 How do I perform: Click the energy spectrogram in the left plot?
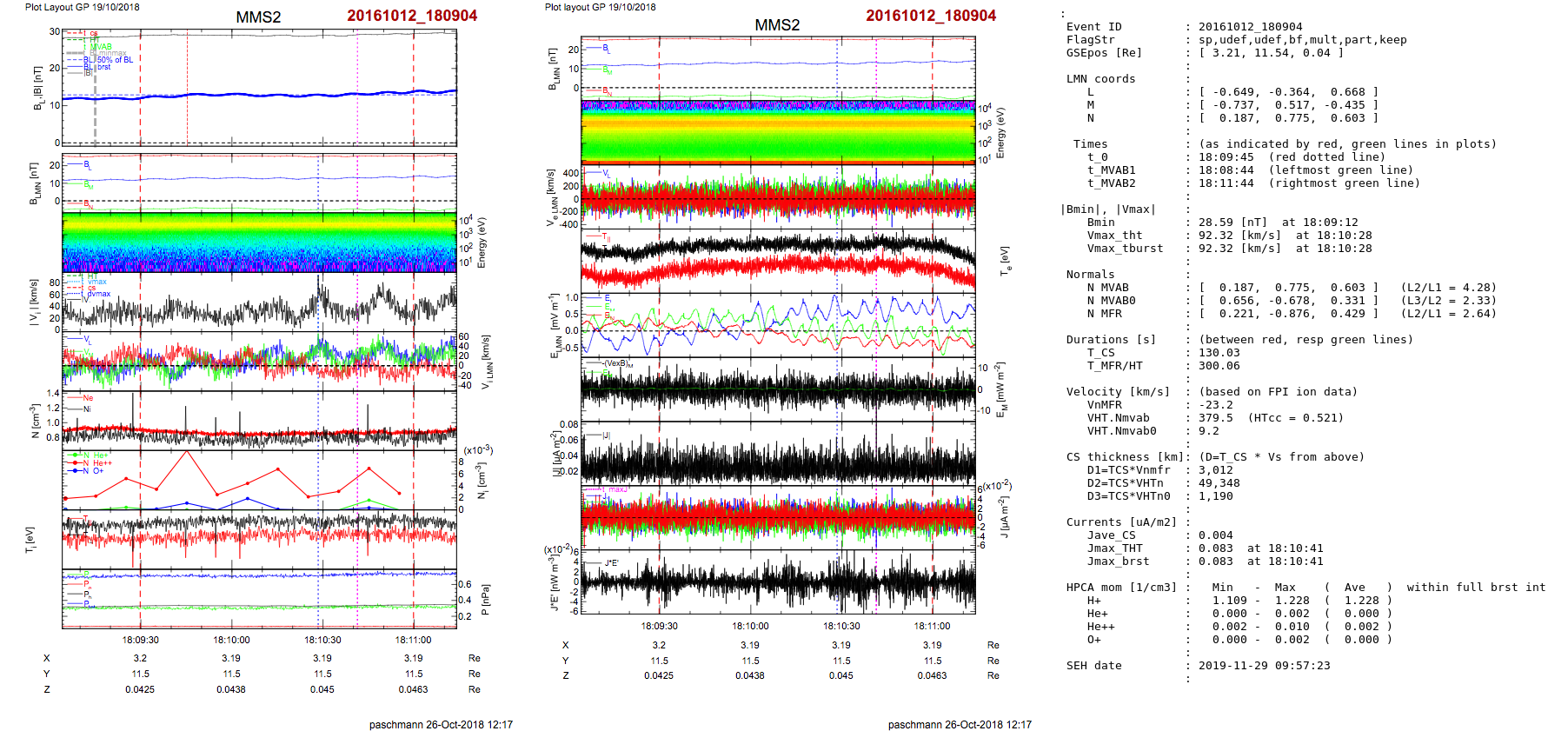click(259, 242)
